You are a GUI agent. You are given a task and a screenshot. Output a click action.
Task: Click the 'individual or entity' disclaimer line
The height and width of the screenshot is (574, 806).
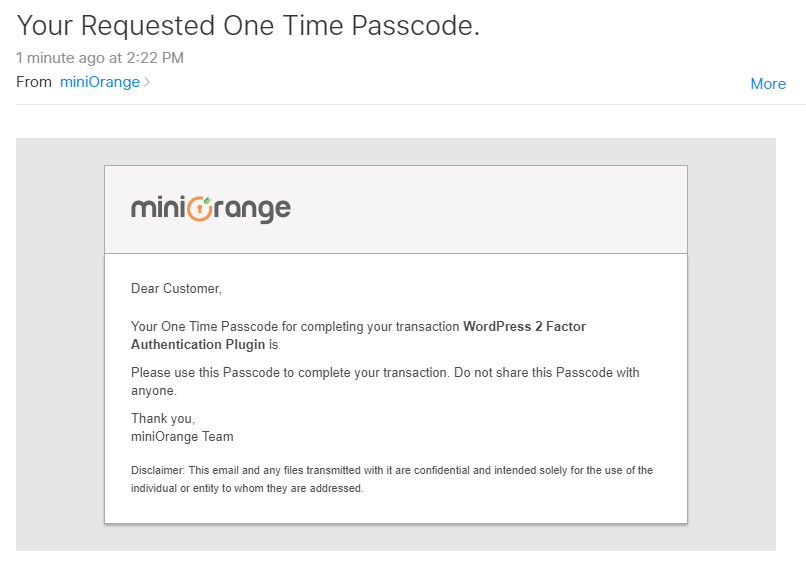click(247, 488)
